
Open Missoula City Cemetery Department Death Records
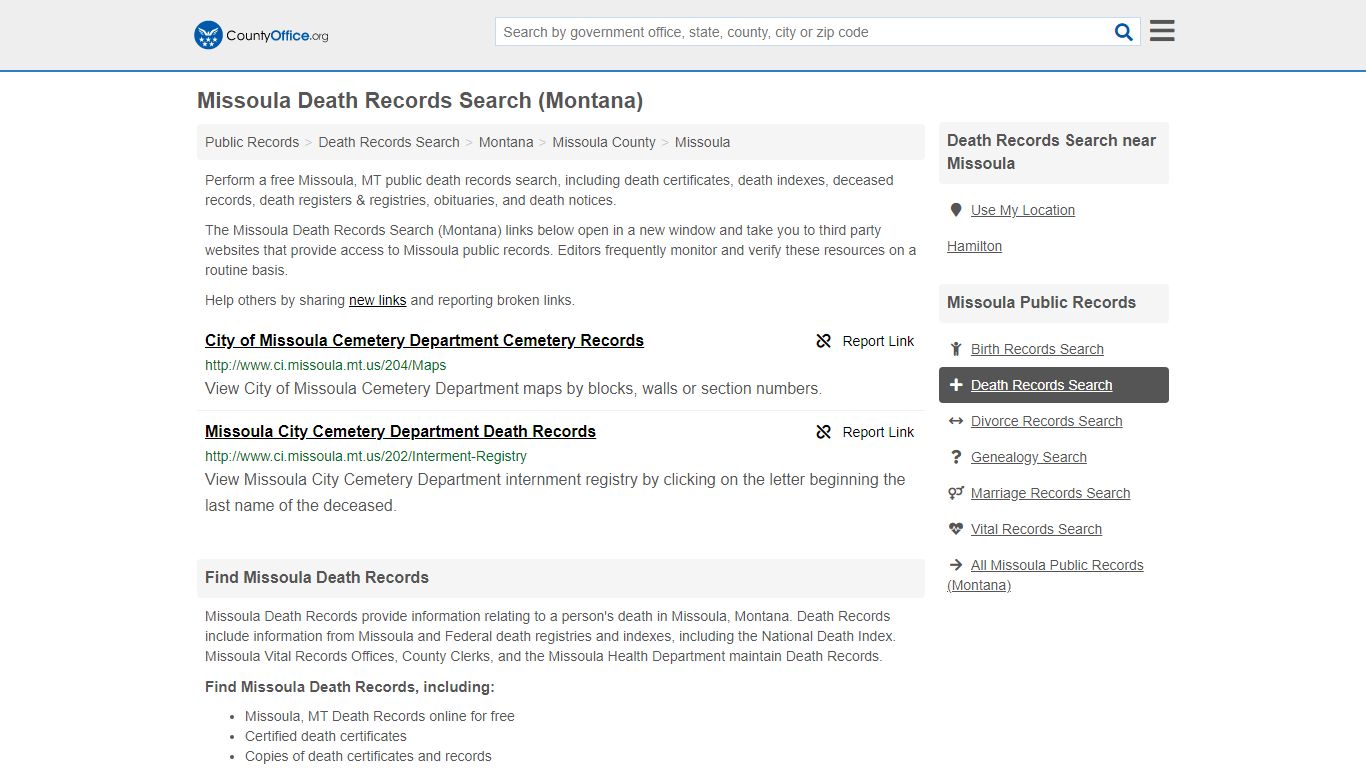coord(400,431)
